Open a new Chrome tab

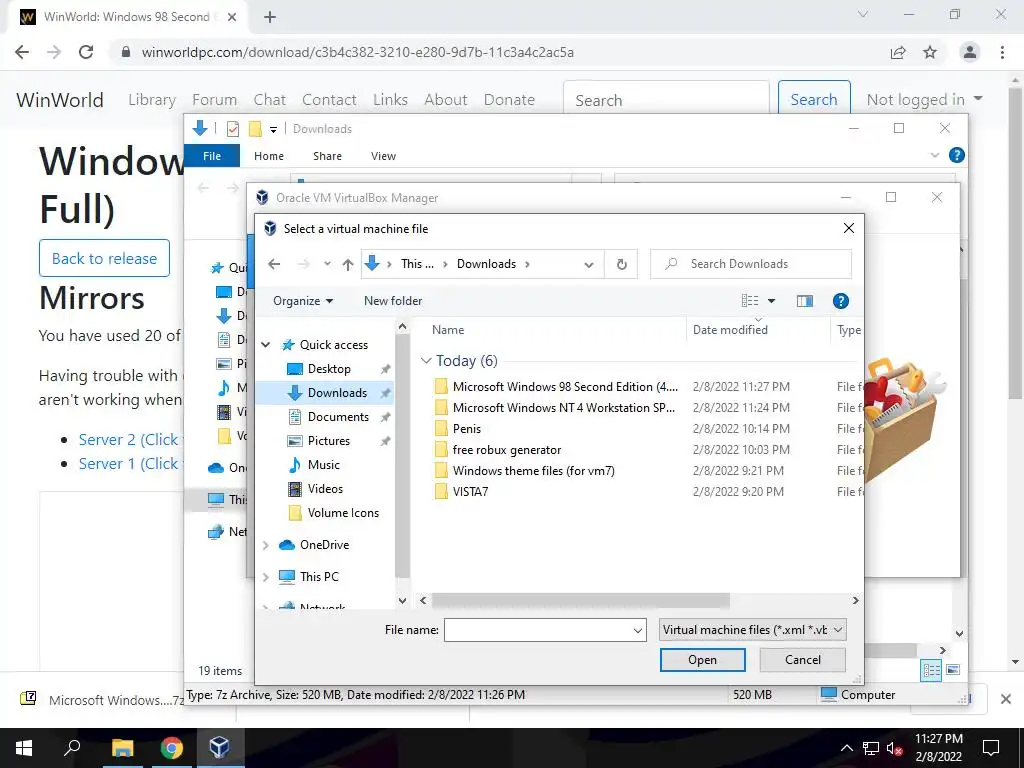270,17
